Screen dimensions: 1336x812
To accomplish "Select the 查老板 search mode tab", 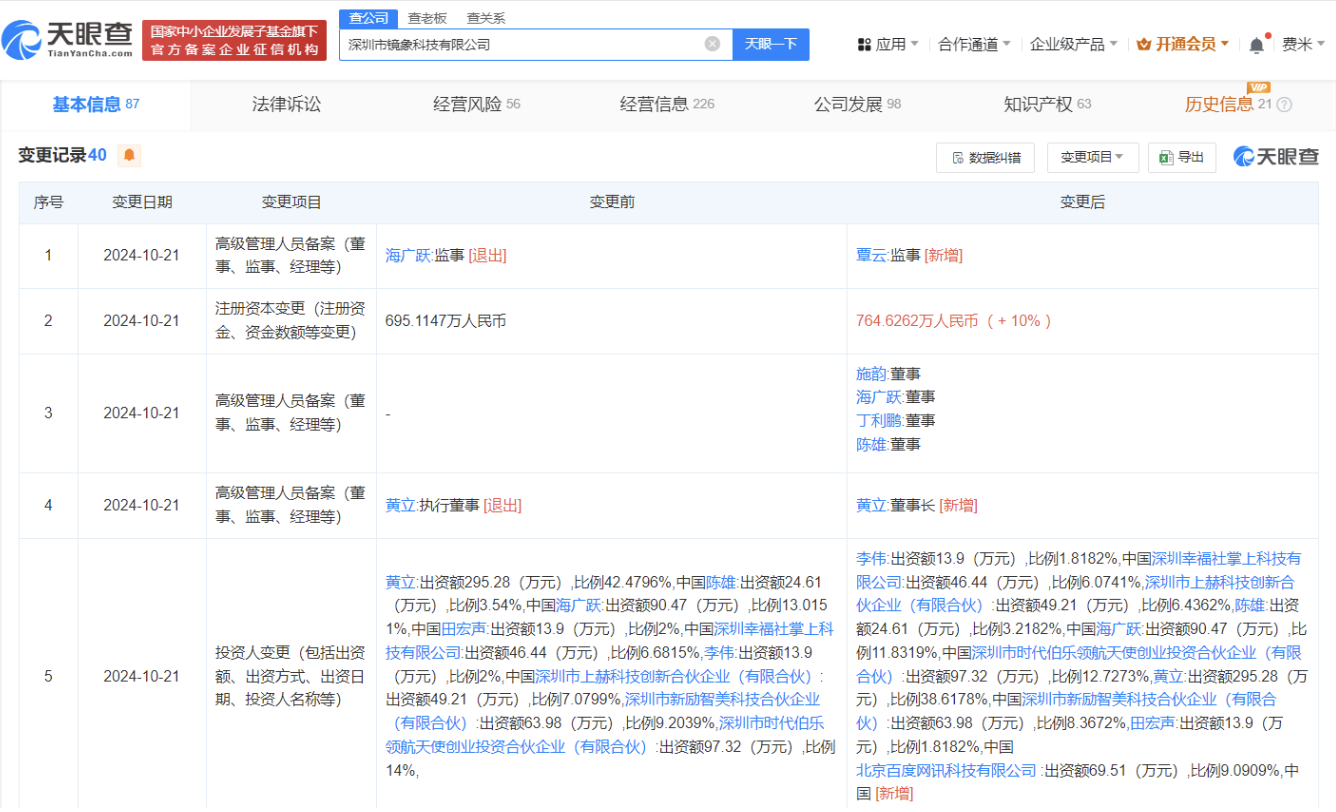I will (x=427, y=18).
